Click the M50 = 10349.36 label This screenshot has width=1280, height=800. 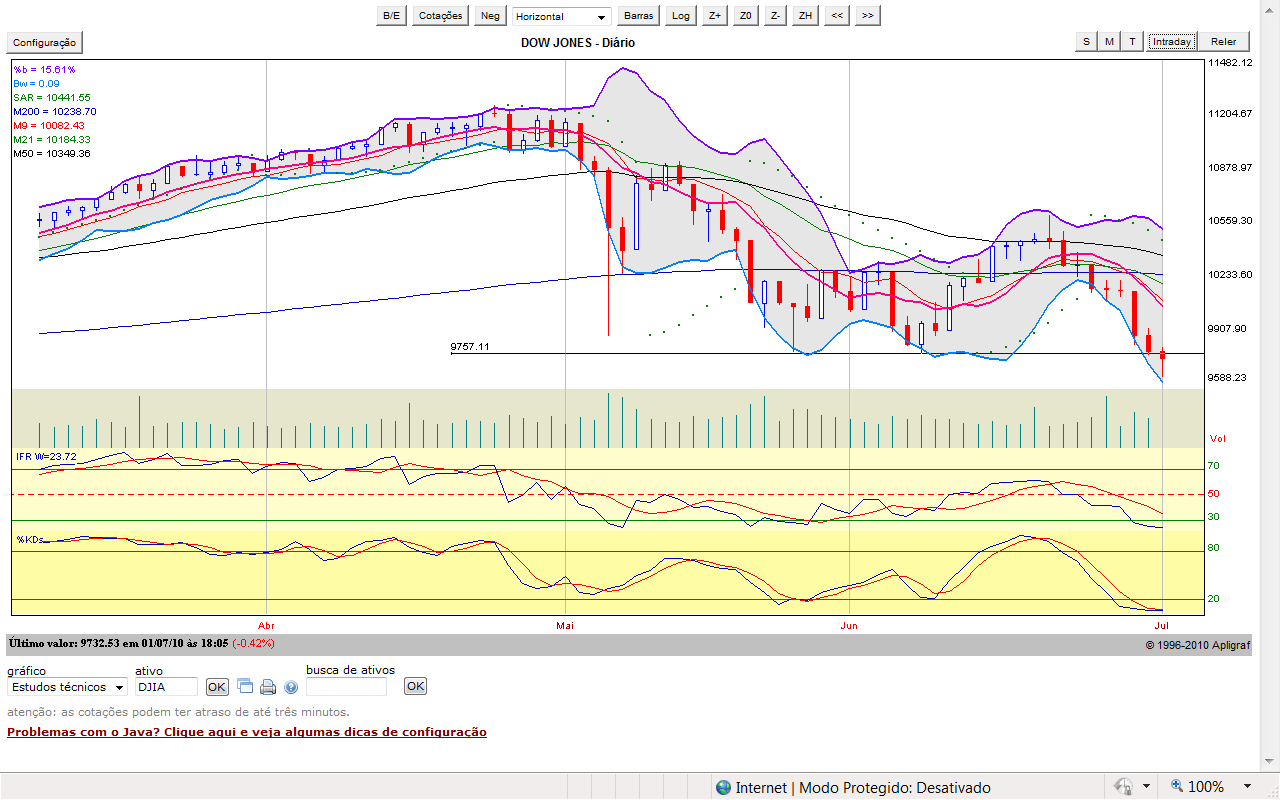click(52, 153)
